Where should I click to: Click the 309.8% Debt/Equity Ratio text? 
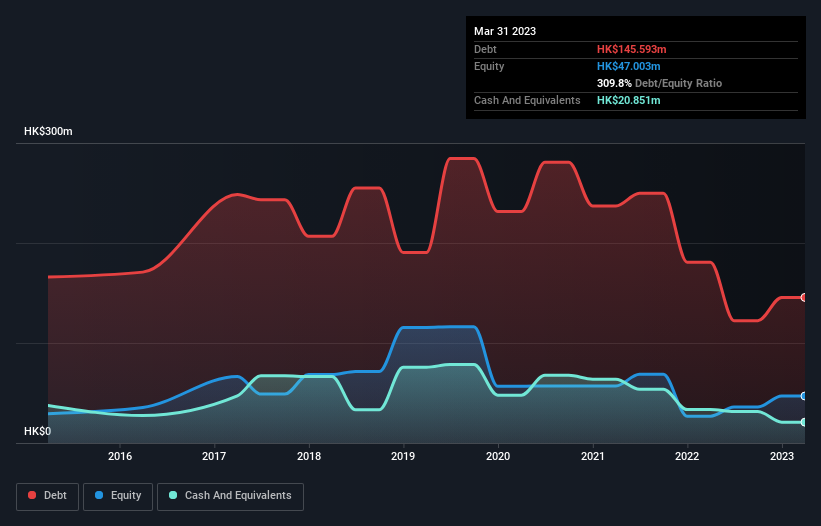pyautogui.click(x=659, y=83)
